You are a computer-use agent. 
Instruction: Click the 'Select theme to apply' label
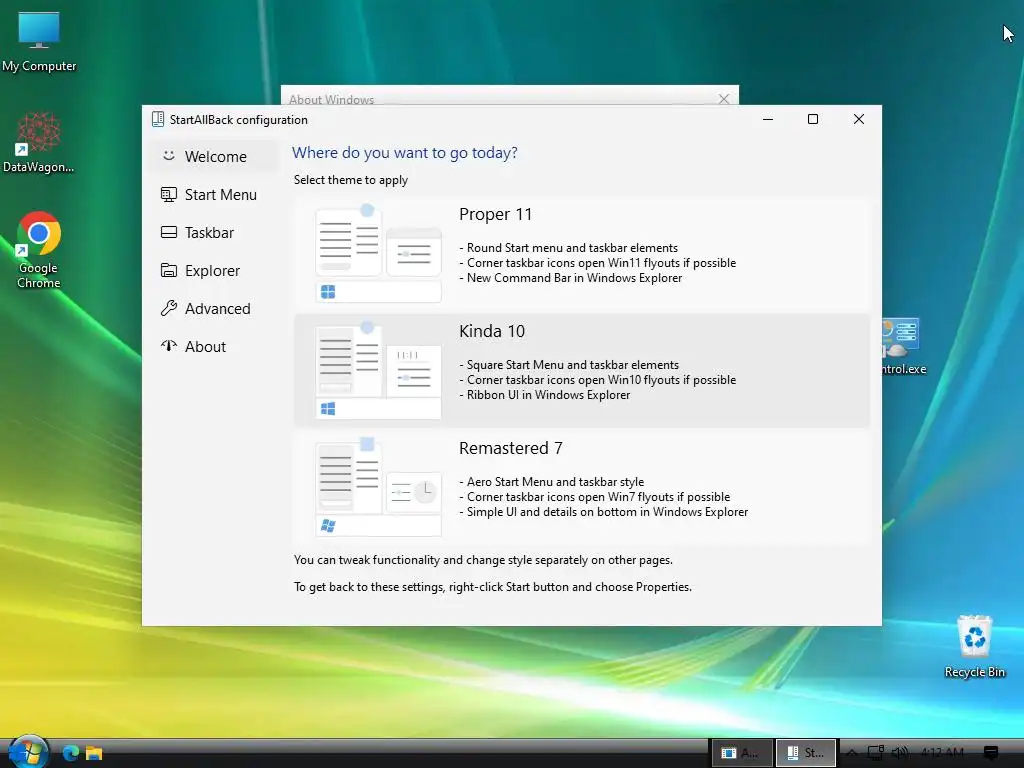pyautogui.click(x=351, y=180)
